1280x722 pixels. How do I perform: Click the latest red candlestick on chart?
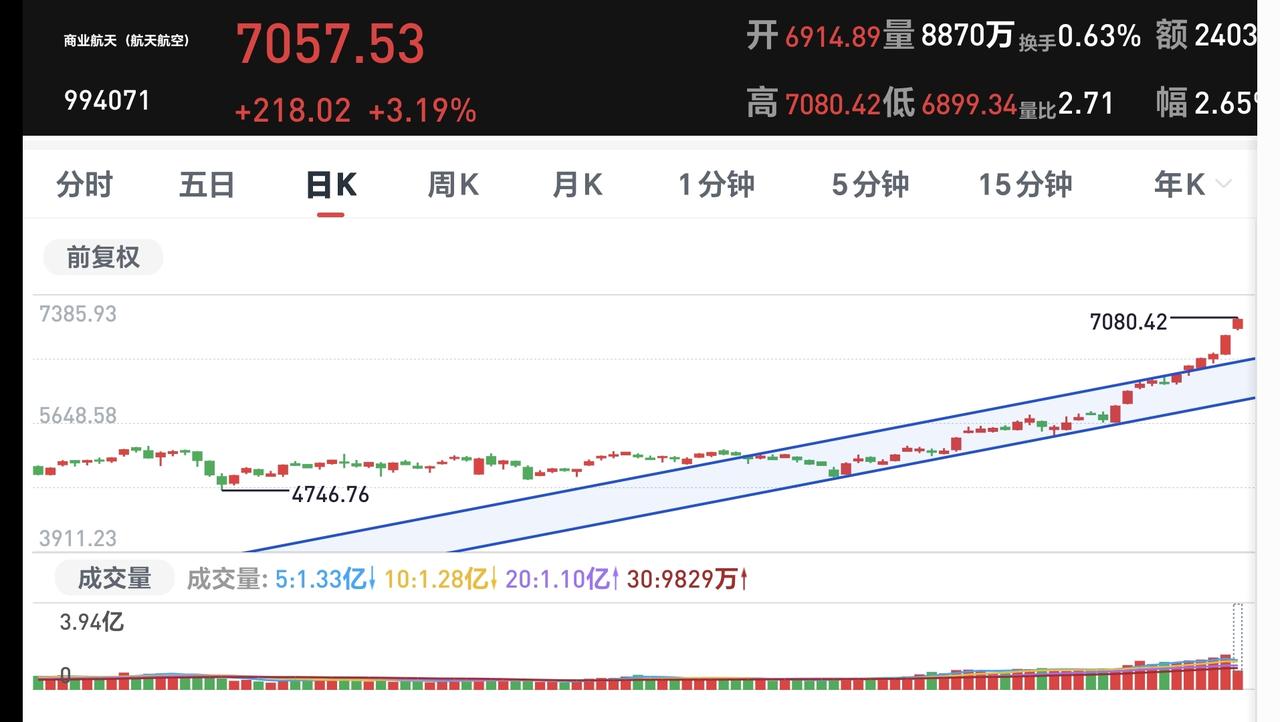coord(1238,323)
